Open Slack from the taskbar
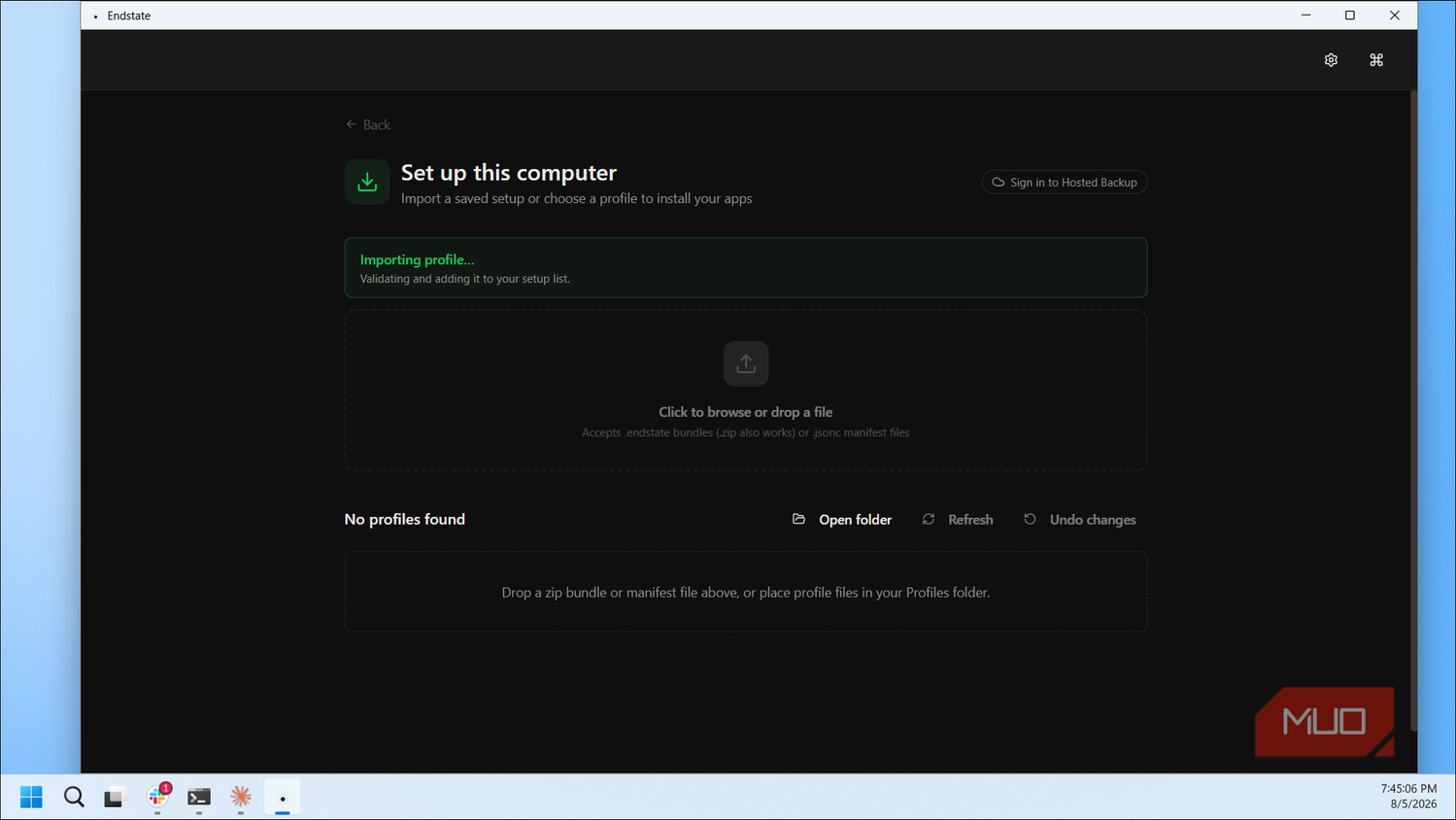 tap(157, 797)
